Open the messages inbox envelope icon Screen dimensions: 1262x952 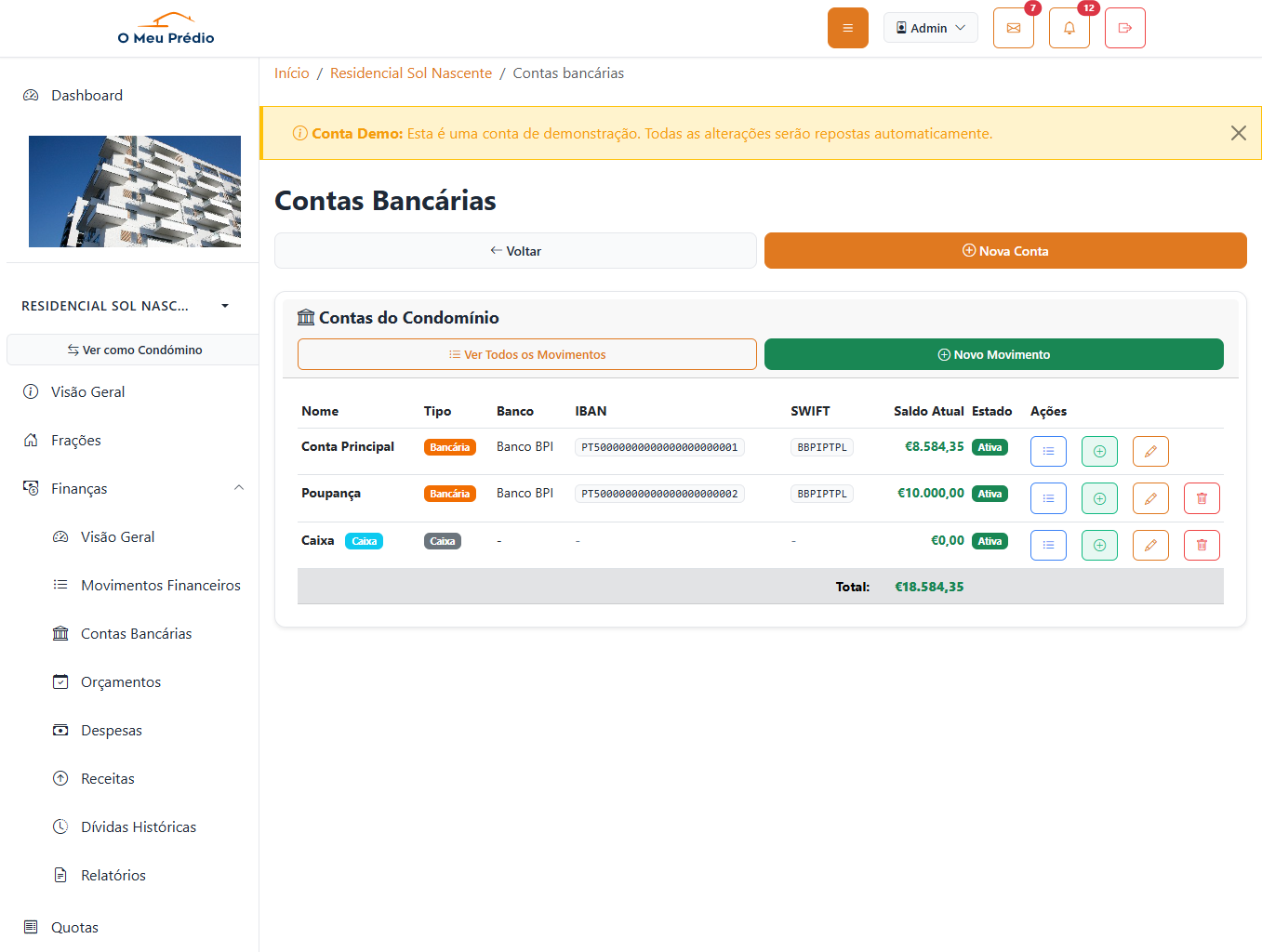(x=1013, y=27)
